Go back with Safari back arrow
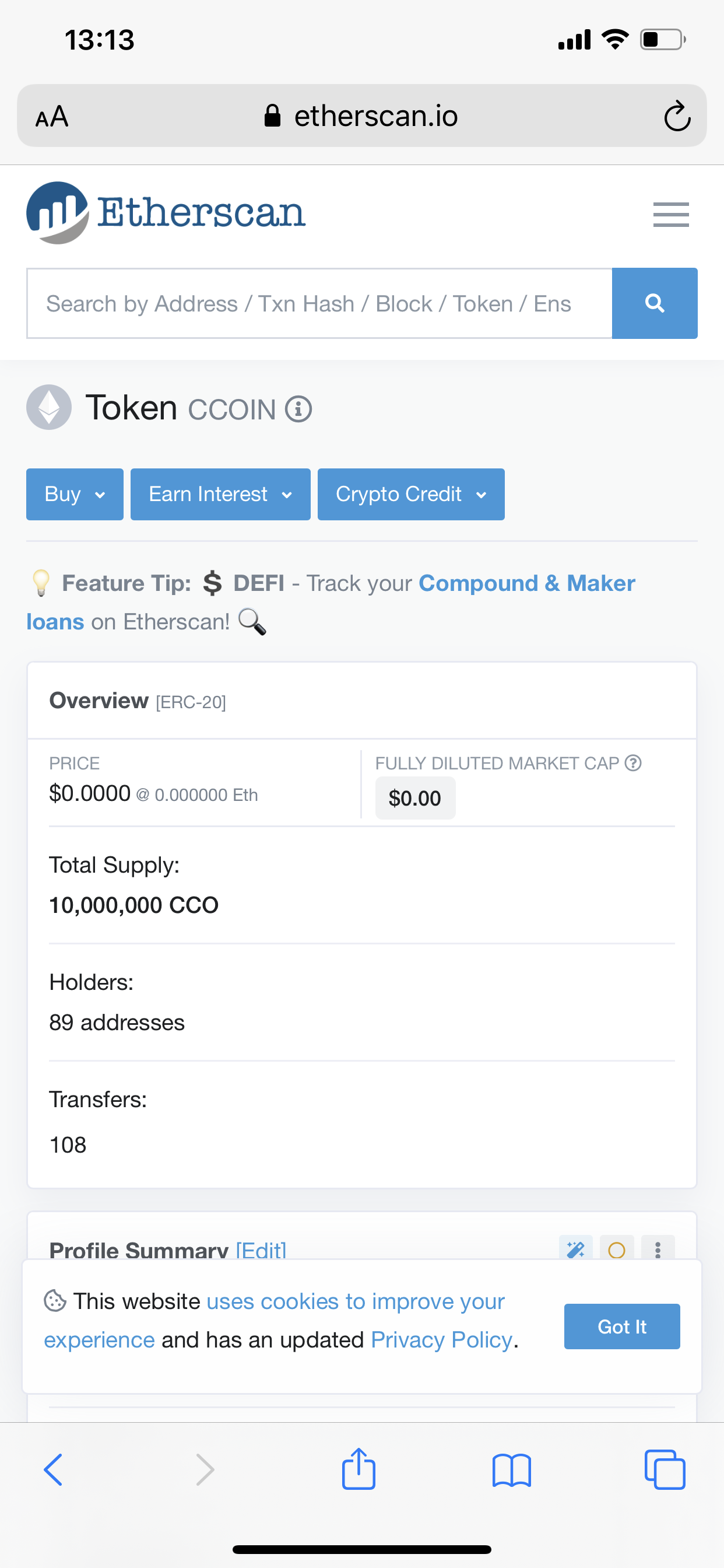 [54, 1469]
